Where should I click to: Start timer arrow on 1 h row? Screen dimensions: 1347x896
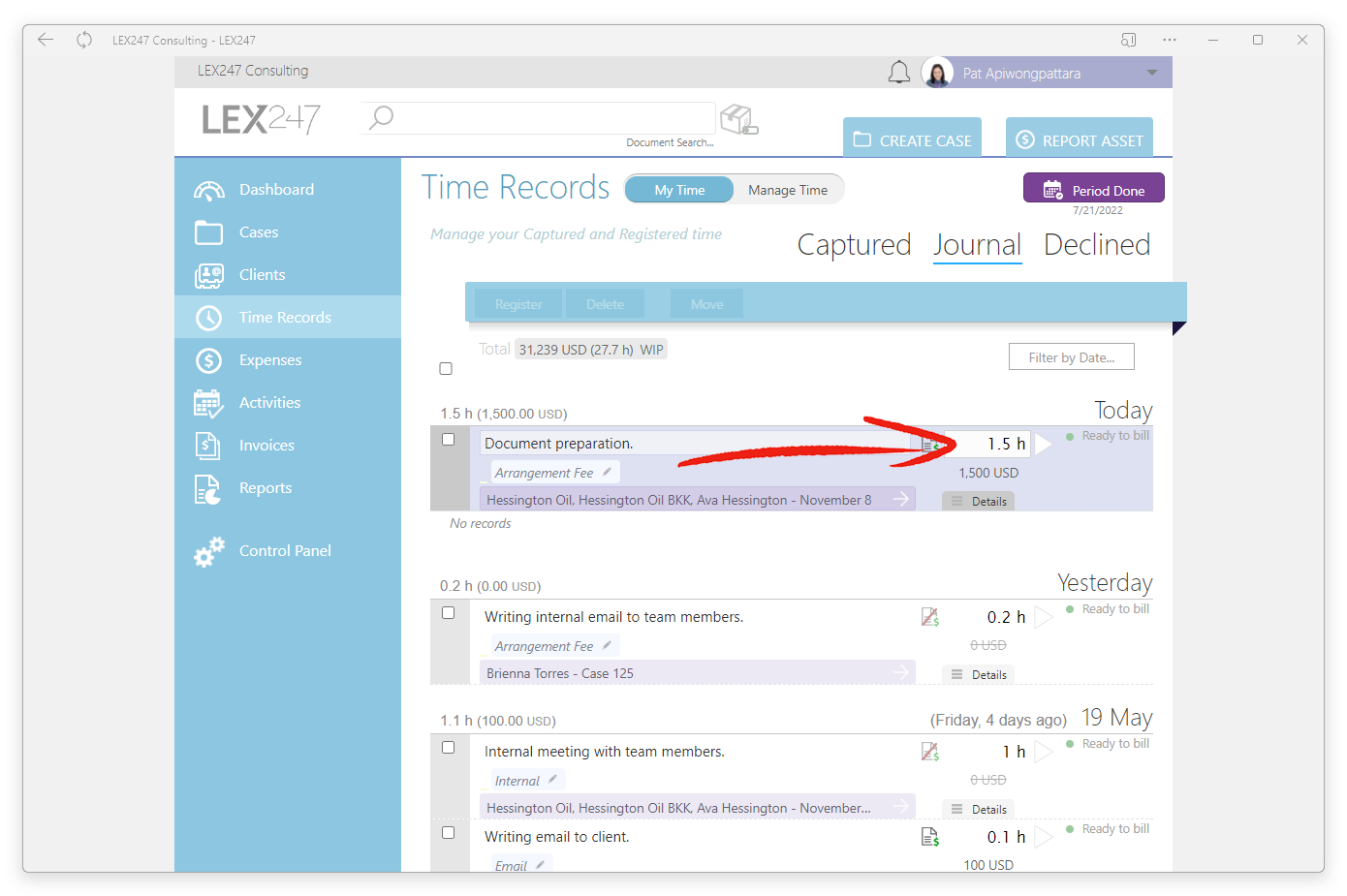tap(1043, 752)
